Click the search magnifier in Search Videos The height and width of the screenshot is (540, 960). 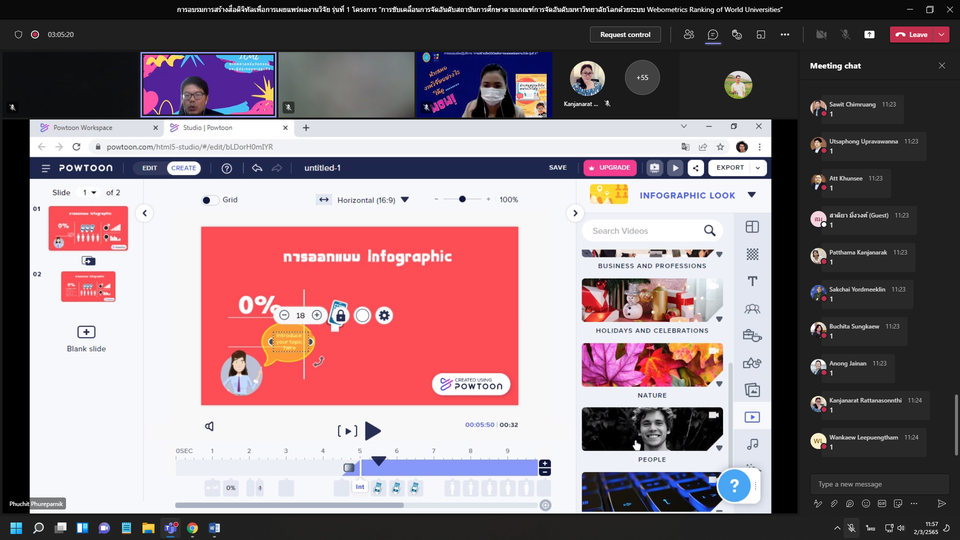709,231
